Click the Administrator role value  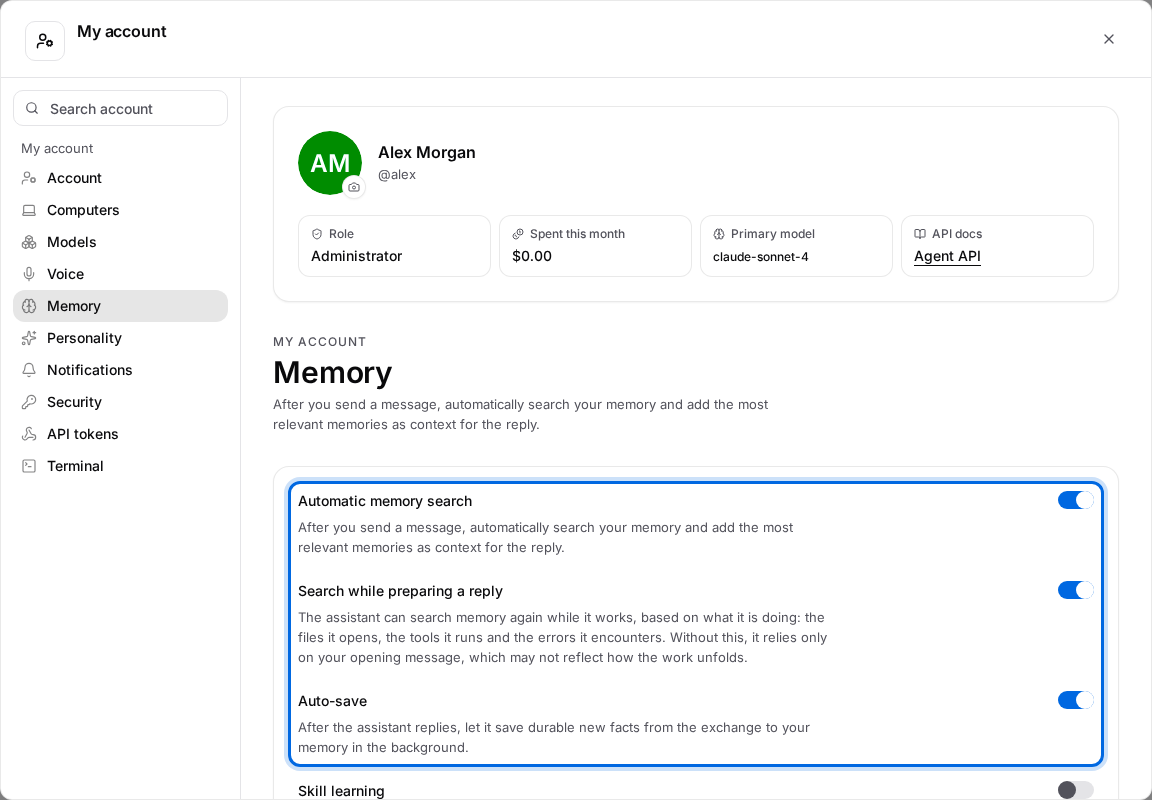[356, 256]
